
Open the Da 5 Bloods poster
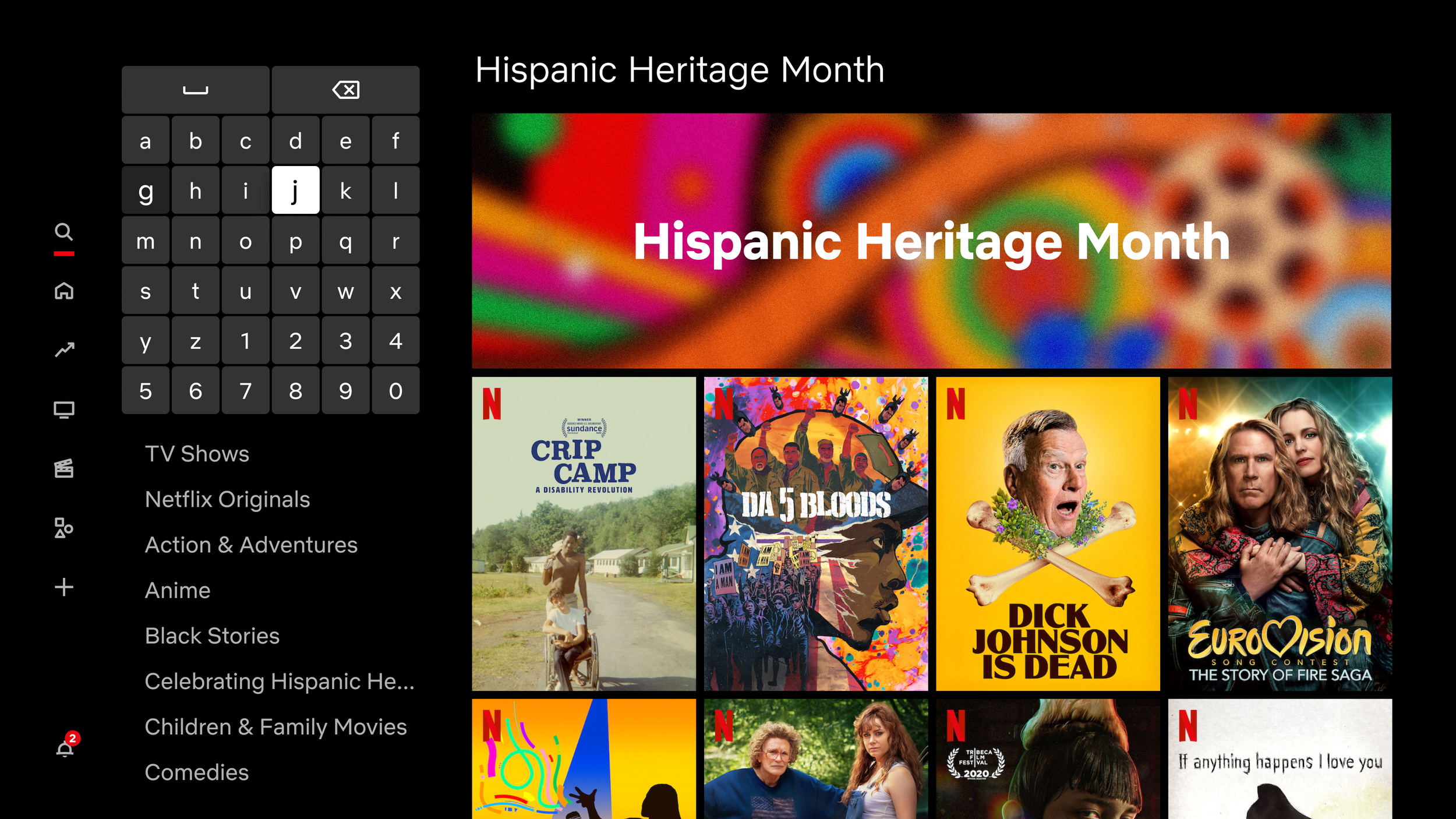point(816,534)
